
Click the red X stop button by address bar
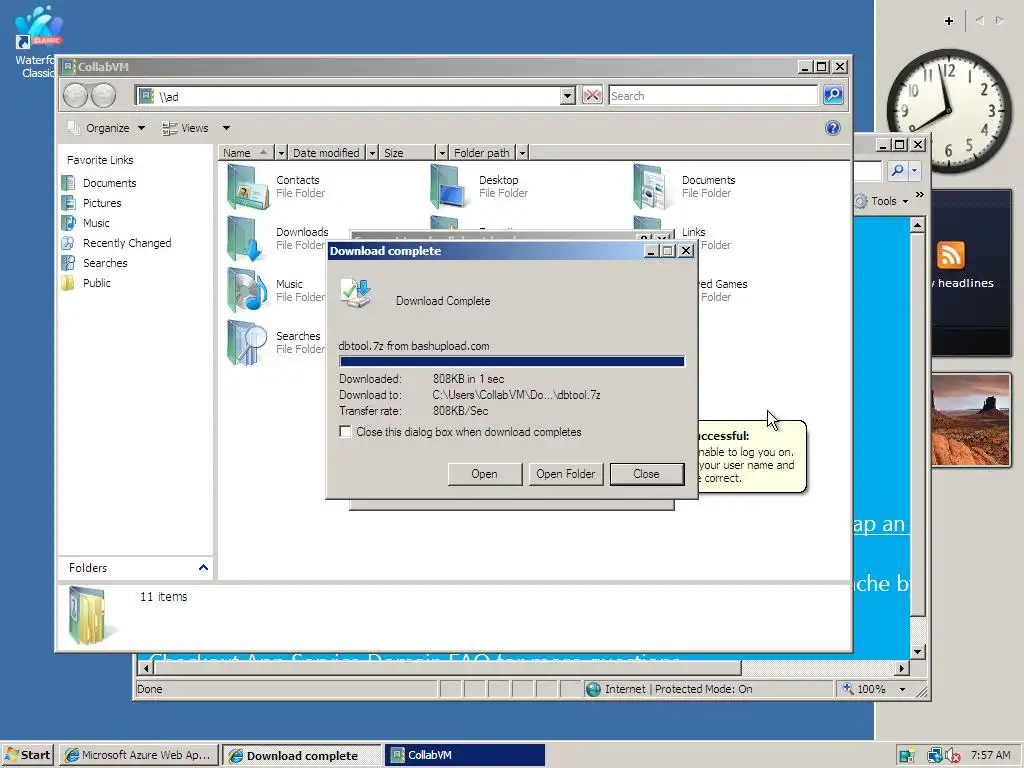click(x=592, y=96)
